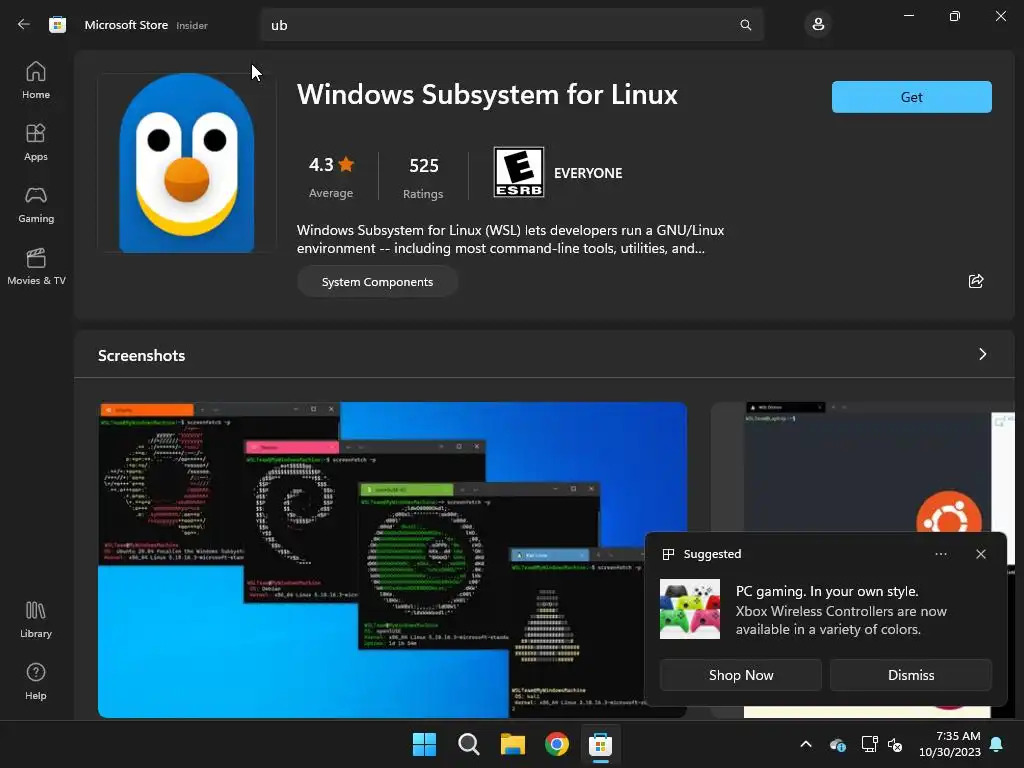Image resolution: width=1024 pixels, height=768 pixels.
Task: Go back using the back arrow
Action: [24, 25]
